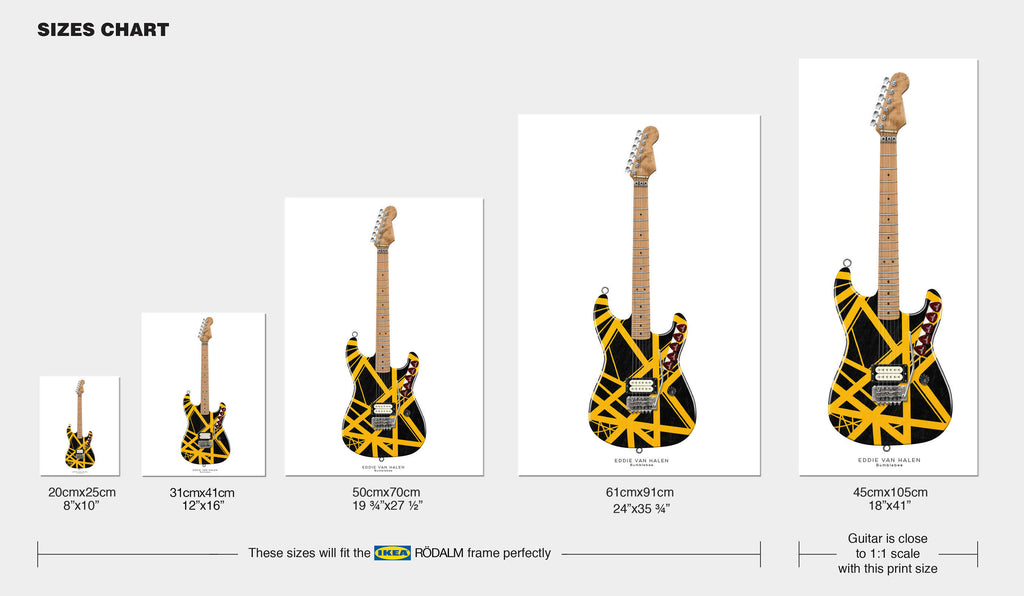Screen dimensions: 1024x596
Task: Click the 'Guitar is close to 1:1 scale' note
Action: click(x=888, y=554)
